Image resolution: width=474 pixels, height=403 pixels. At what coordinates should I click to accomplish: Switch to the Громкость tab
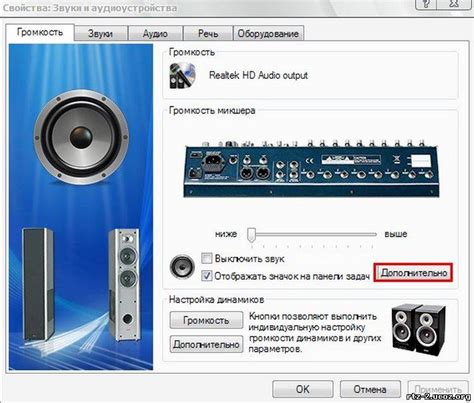(x=40, y=32)
